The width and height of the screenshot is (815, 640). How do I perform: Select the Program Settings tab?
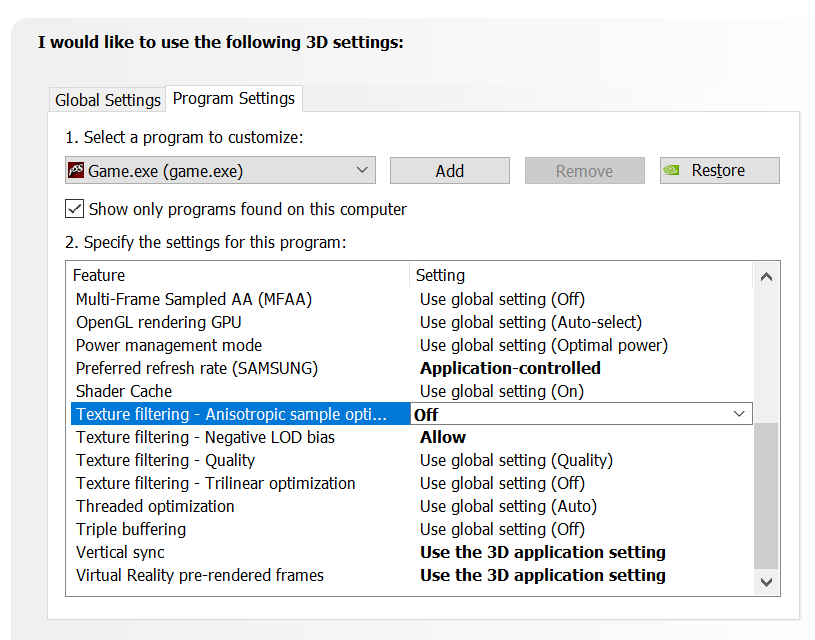[x=233, y=98]
